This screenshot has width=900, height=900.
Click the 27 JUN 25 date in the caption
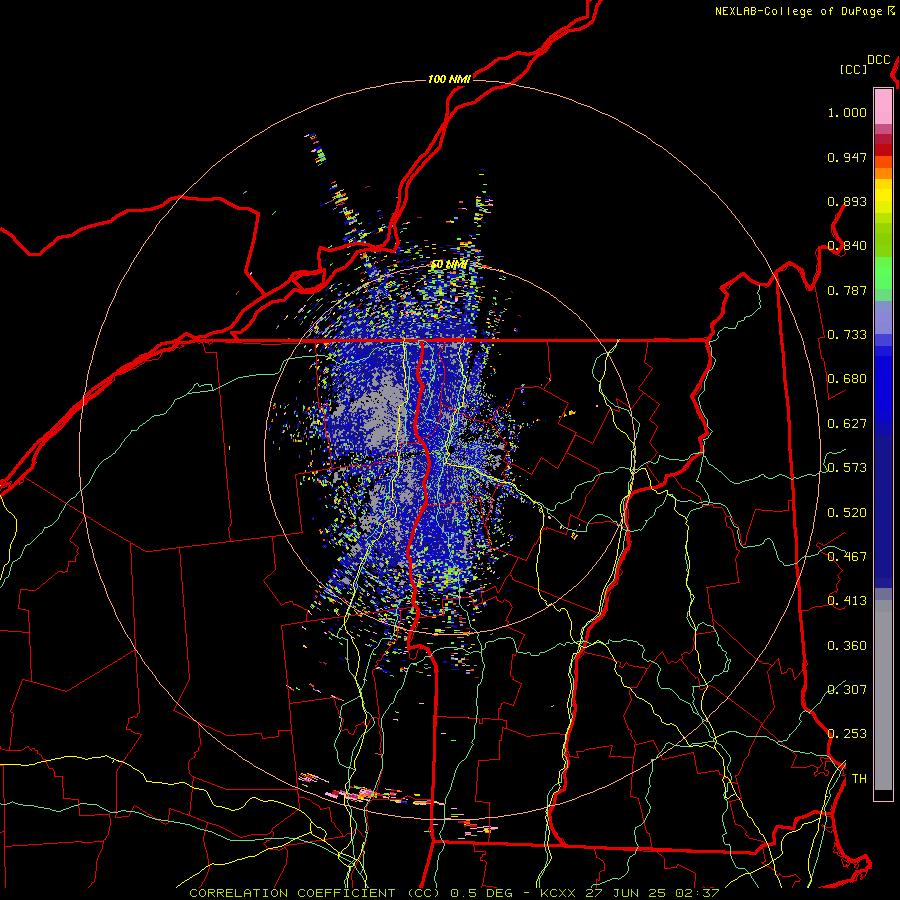pos(626,893)
